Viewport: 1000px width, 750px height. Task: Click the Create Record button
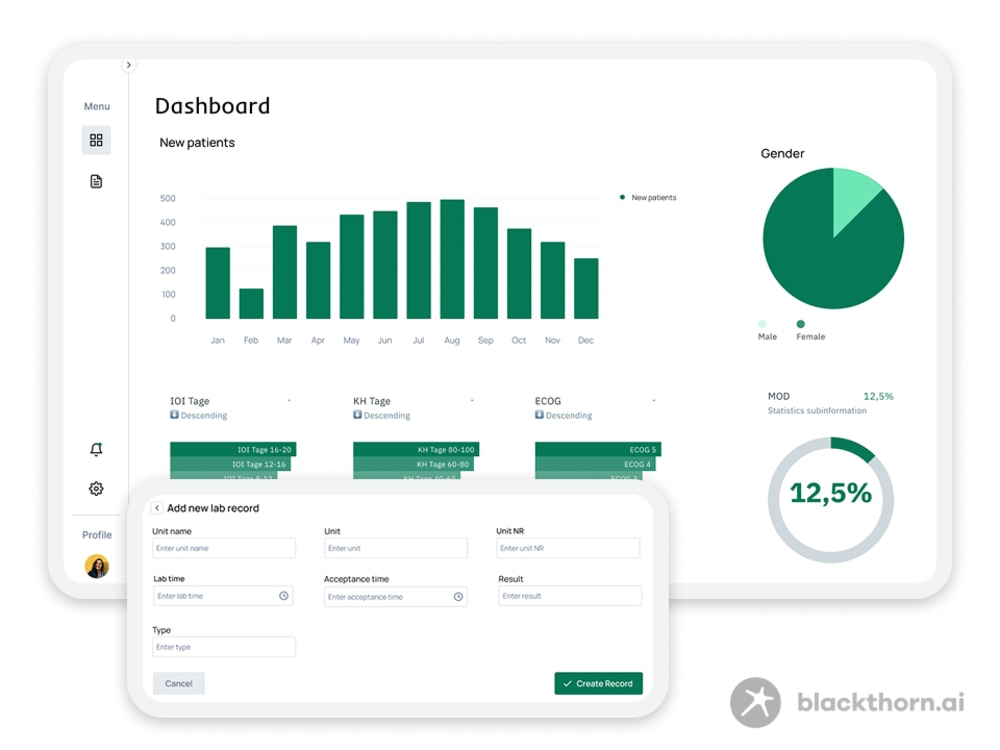coord(598,684)
